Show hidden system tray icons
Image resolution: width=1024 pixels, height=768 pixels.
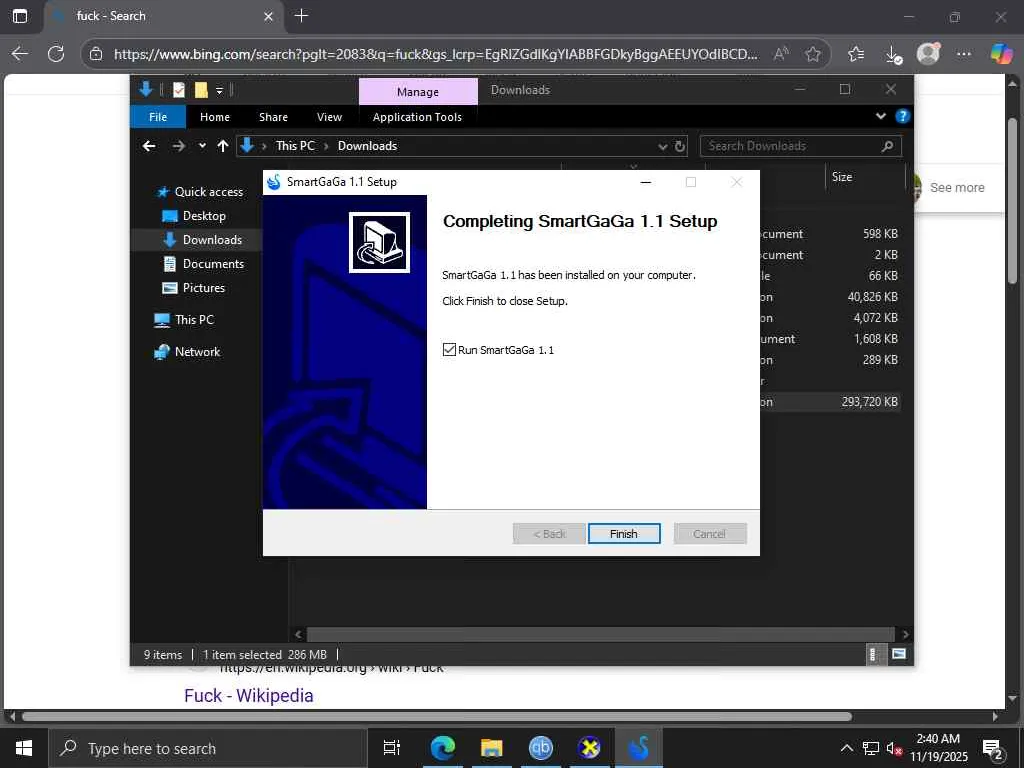(x=846, y=748)
